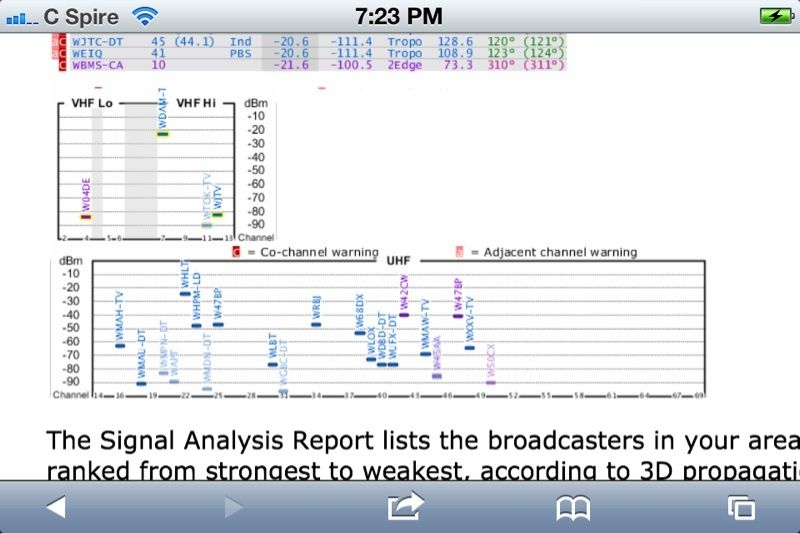The image size is (800, 534).
Task: Click the '108.9' distance value
Action: [455, 53]
